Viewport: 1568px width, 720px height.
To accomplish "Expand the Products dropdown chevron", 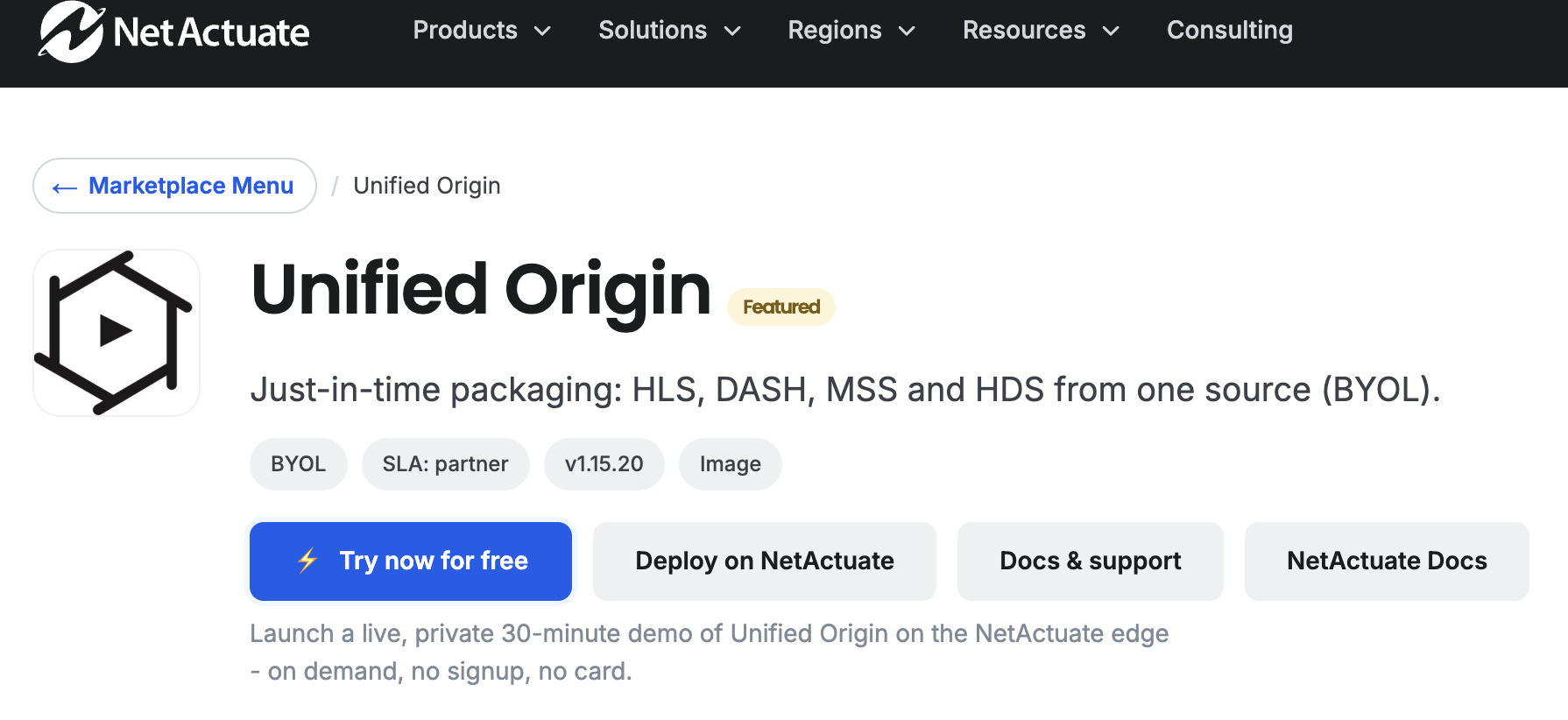I will (543, 32).
